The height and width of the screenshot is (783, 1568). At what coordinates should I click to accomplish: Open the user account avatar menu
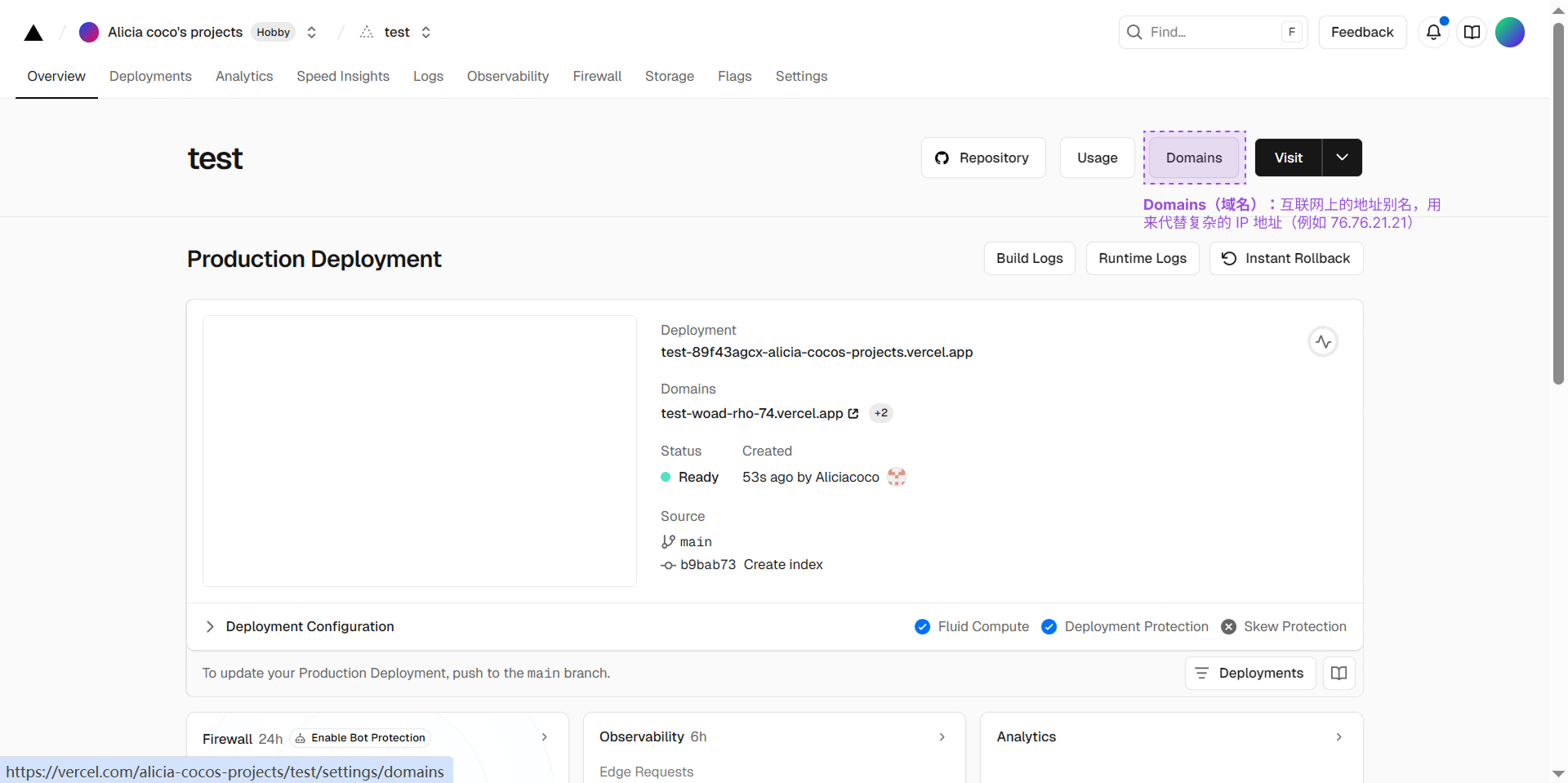click(x=1510, y=32)
